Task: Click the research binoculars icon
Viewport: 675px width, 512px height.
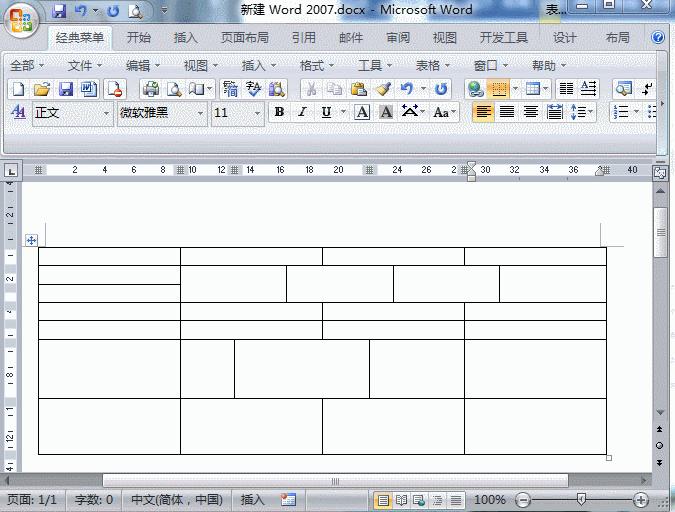Action: click(x=277, y=89)
